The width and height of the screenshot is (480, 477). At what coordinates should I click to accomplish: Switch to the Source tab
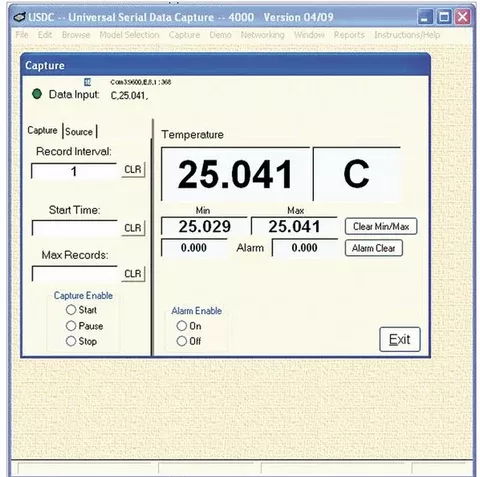(x=79, y=132)
